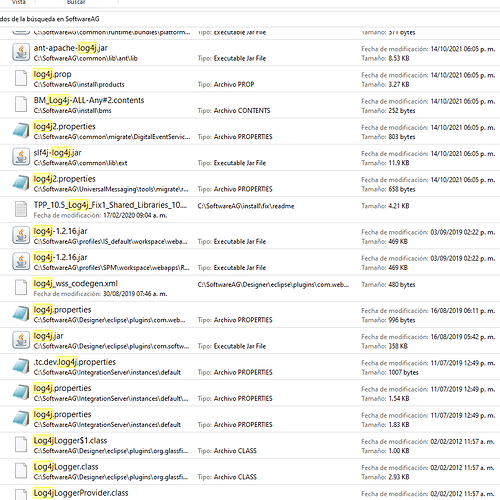Select the ant-apache-log4j.jar Java icon

tap(21, 52)
